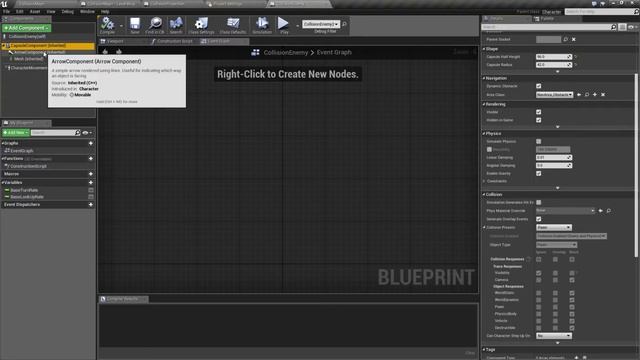Click the Search binoculars toolbar icon
Screen dimensions: 640x360
[176, 24]
